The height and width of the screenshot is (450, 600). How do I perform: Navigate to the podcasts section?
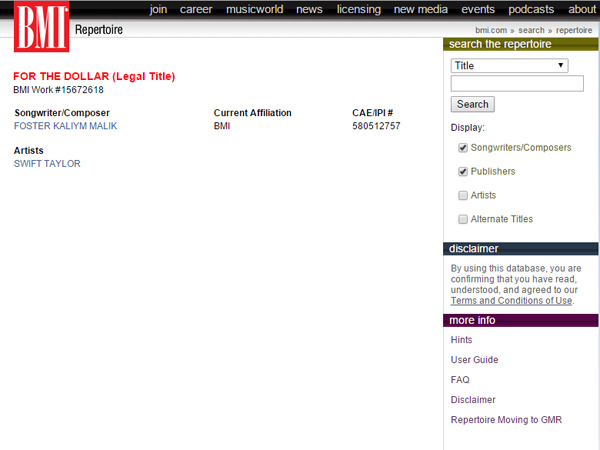pos(530,9)
